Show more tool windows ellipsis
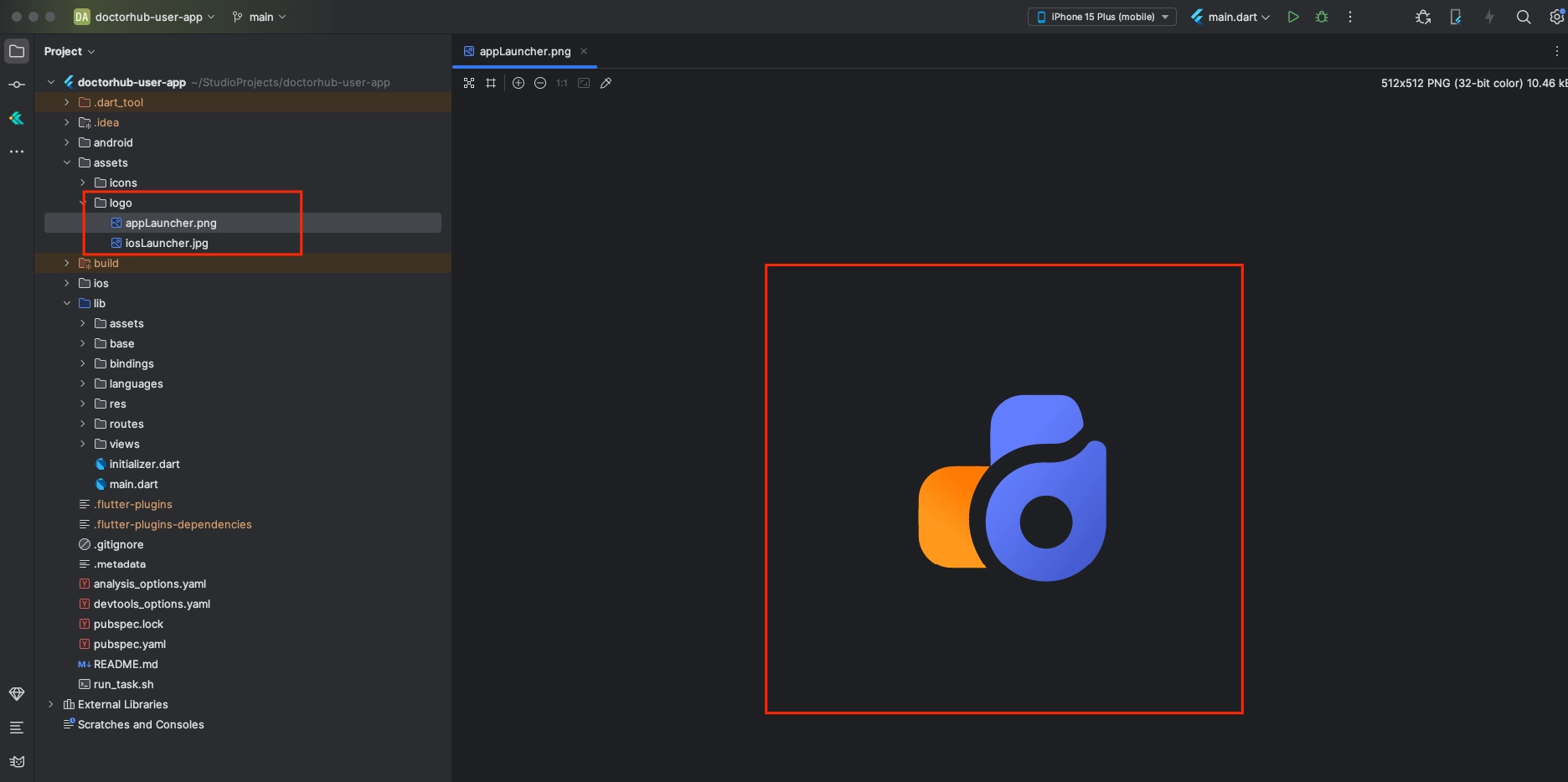The height and width of the screenshot is (782, 1568). pos(17,152)
